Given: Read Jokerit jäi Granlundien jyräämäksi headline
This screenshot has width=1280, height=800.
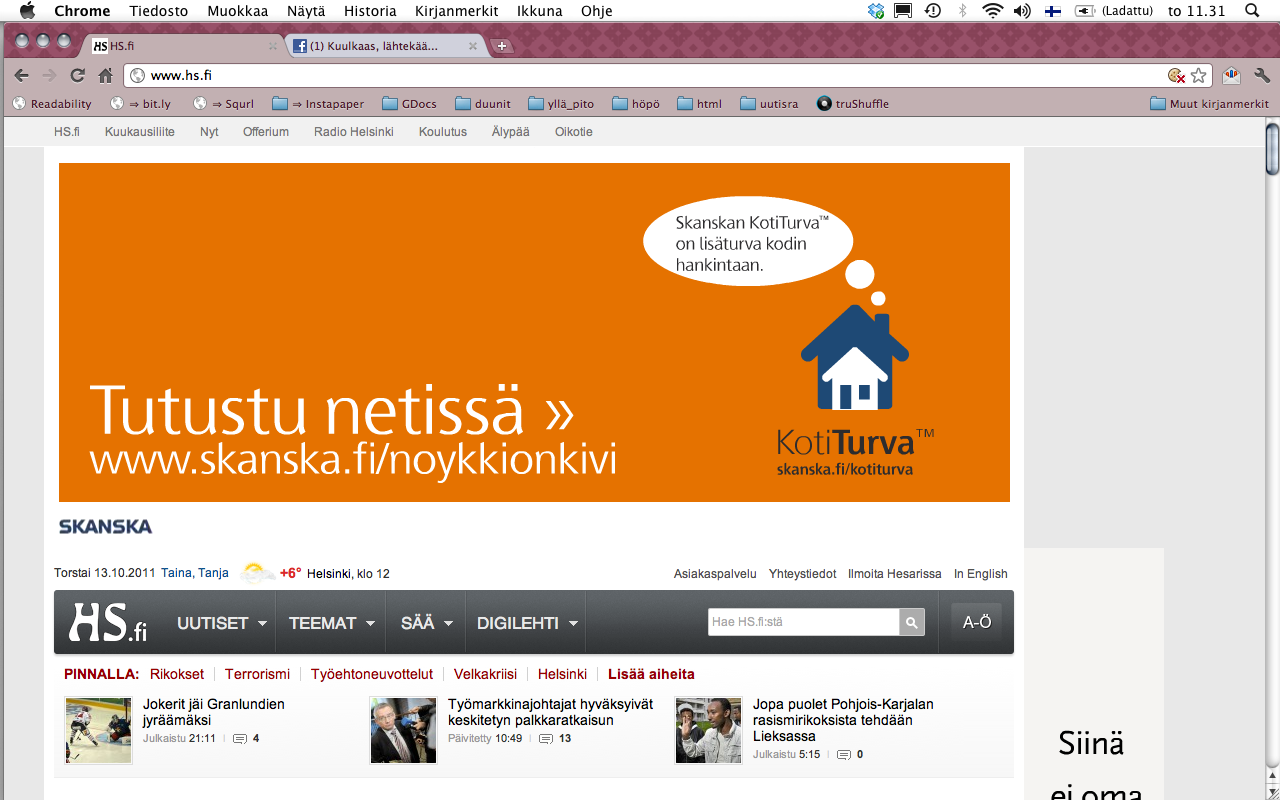Looking at the screenshot, I should coord(214,712).
